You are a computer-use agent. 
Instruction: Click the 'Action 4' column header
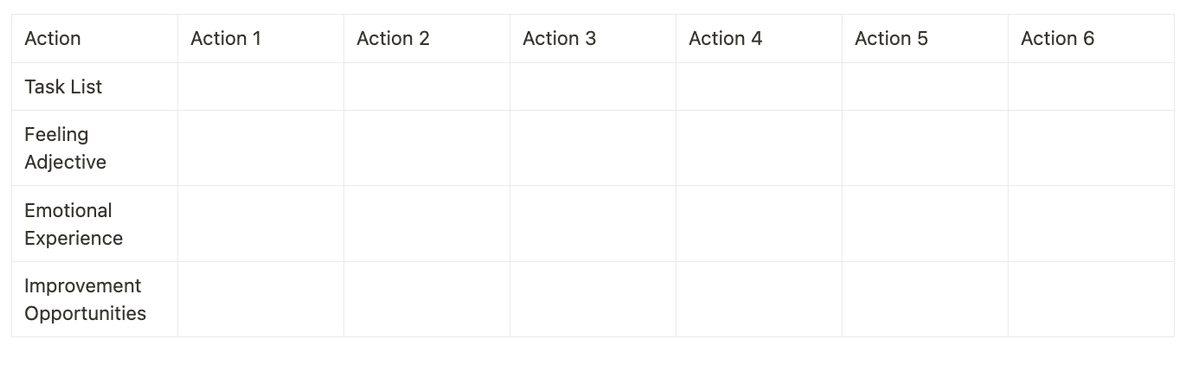[759, 38]
